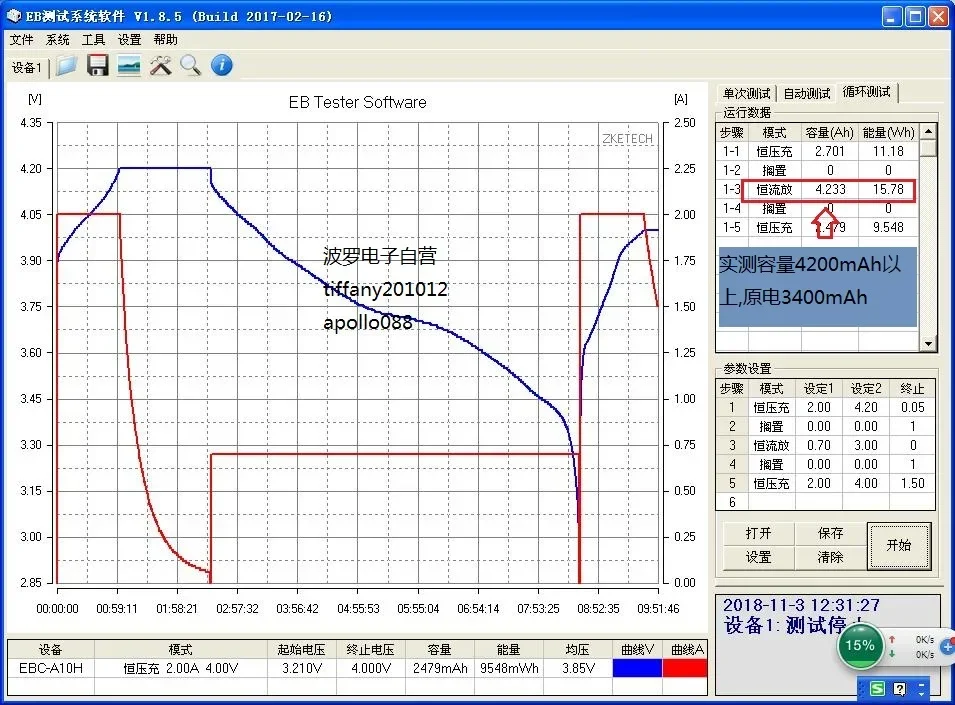This screenshot has width=955, height=705.
Task: Click the question mark tray icon
Action: click(x=899, y=689)
